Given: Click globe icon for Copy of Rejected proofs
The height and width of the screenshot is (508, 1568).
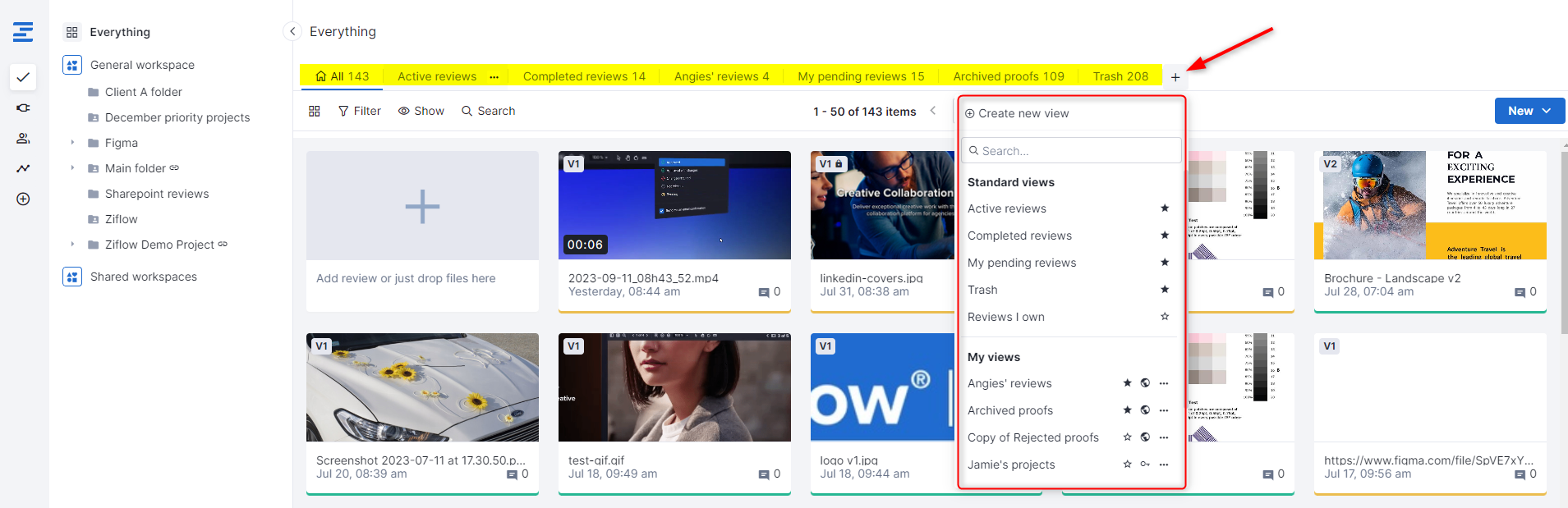Looking at the screenshot, I should click(x=1145, y=437).
